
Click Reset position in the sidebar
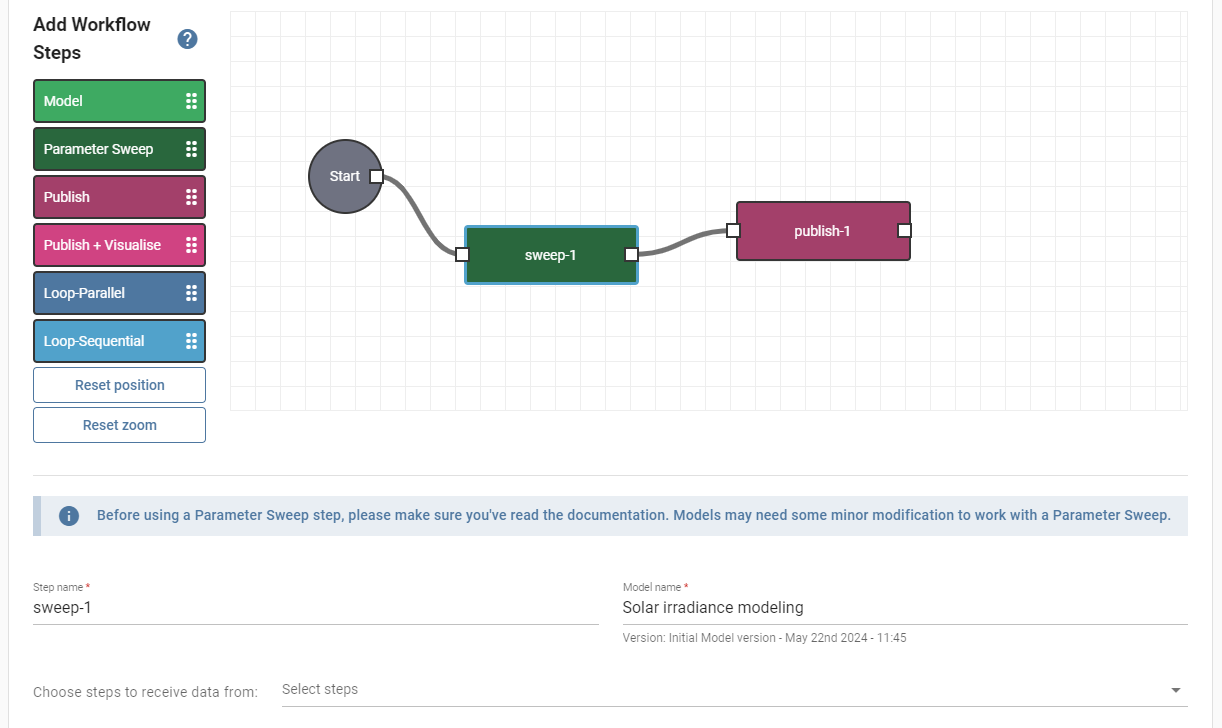[119, 384]
